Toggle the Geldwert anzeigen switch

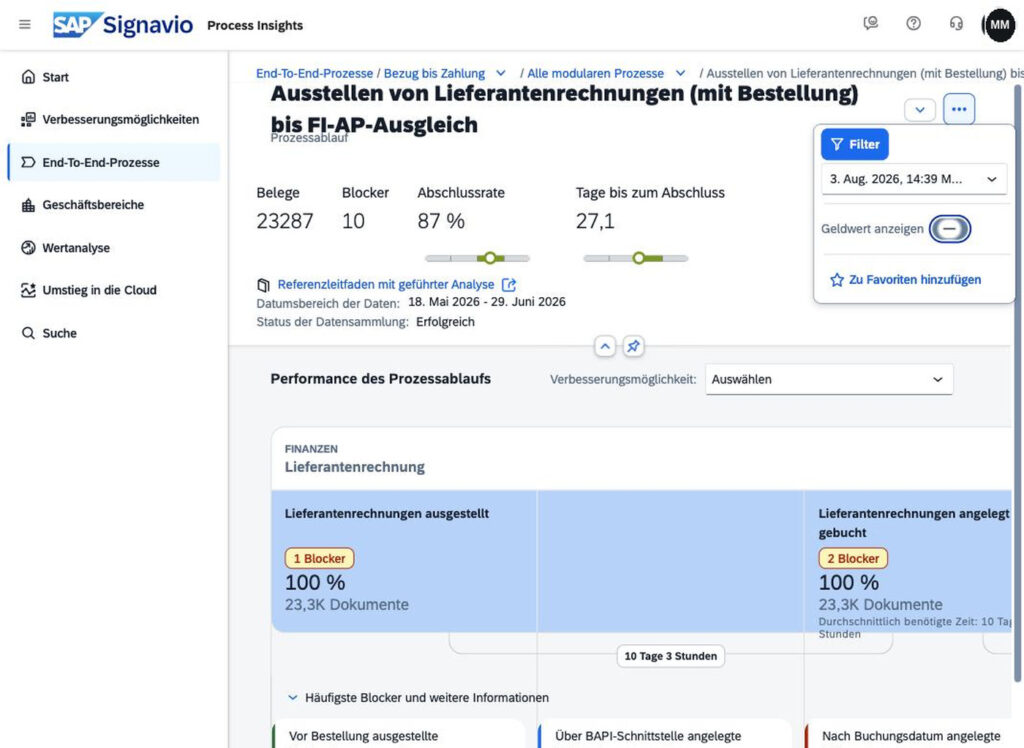point(950,229)
